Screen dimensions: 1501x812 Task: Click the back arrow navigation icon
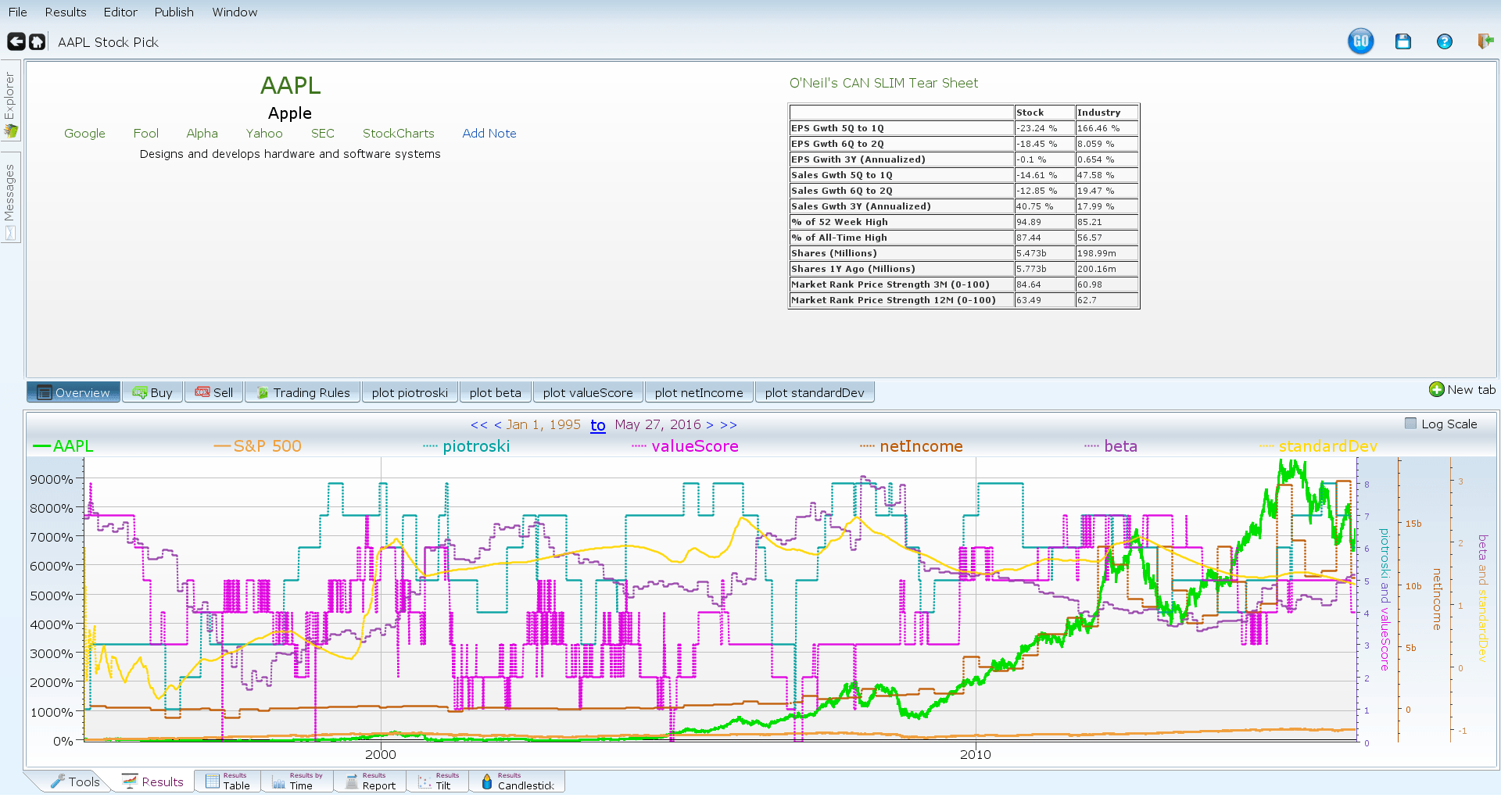16,42
